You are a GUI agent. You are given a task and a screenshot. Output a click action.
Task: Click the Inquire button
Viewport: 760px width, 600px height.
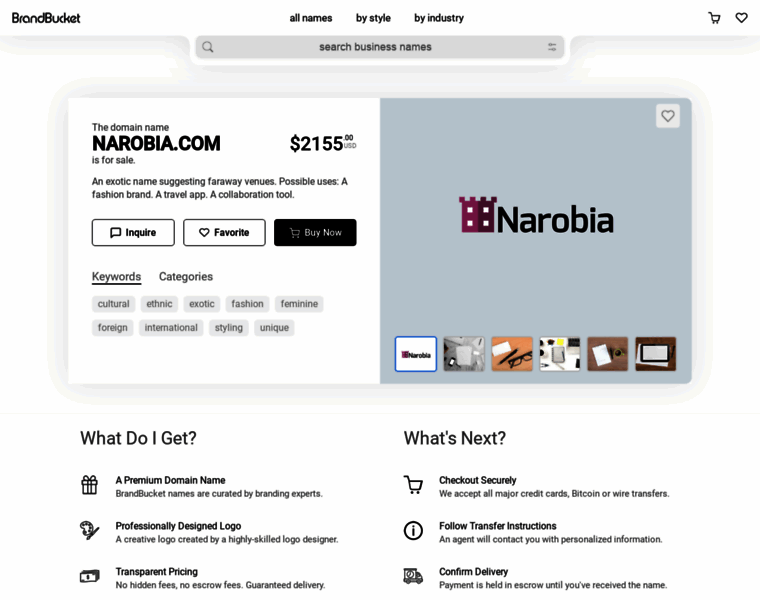tap(133, 233)
